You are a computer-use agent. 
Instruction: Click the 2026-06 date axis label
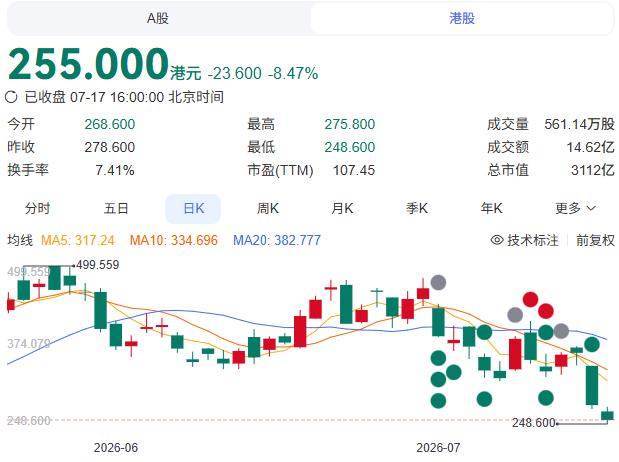(116, 448)
